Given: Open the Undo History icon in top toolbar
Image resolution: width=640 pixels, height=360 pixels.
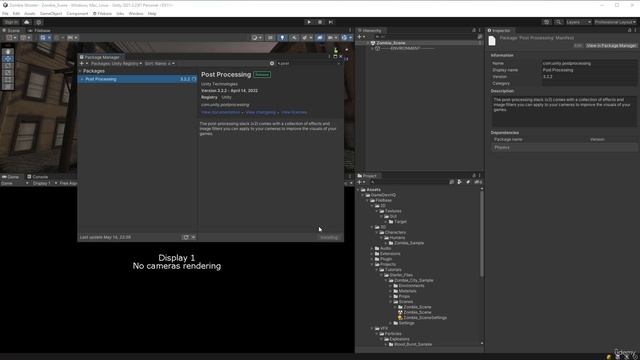Looking at the screenshot, I should 547,22.
